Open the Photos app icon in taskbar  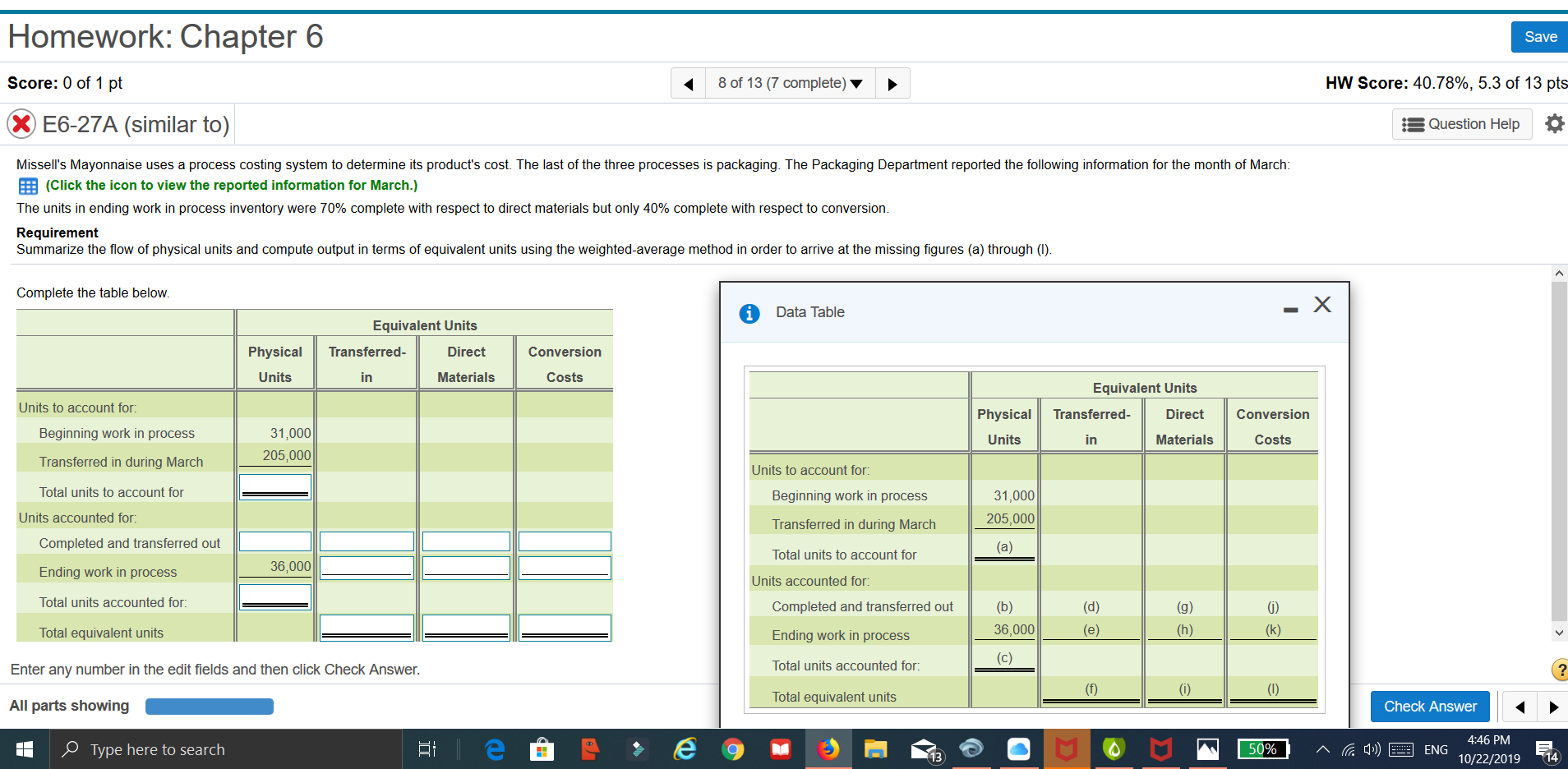click(1207, 749)
